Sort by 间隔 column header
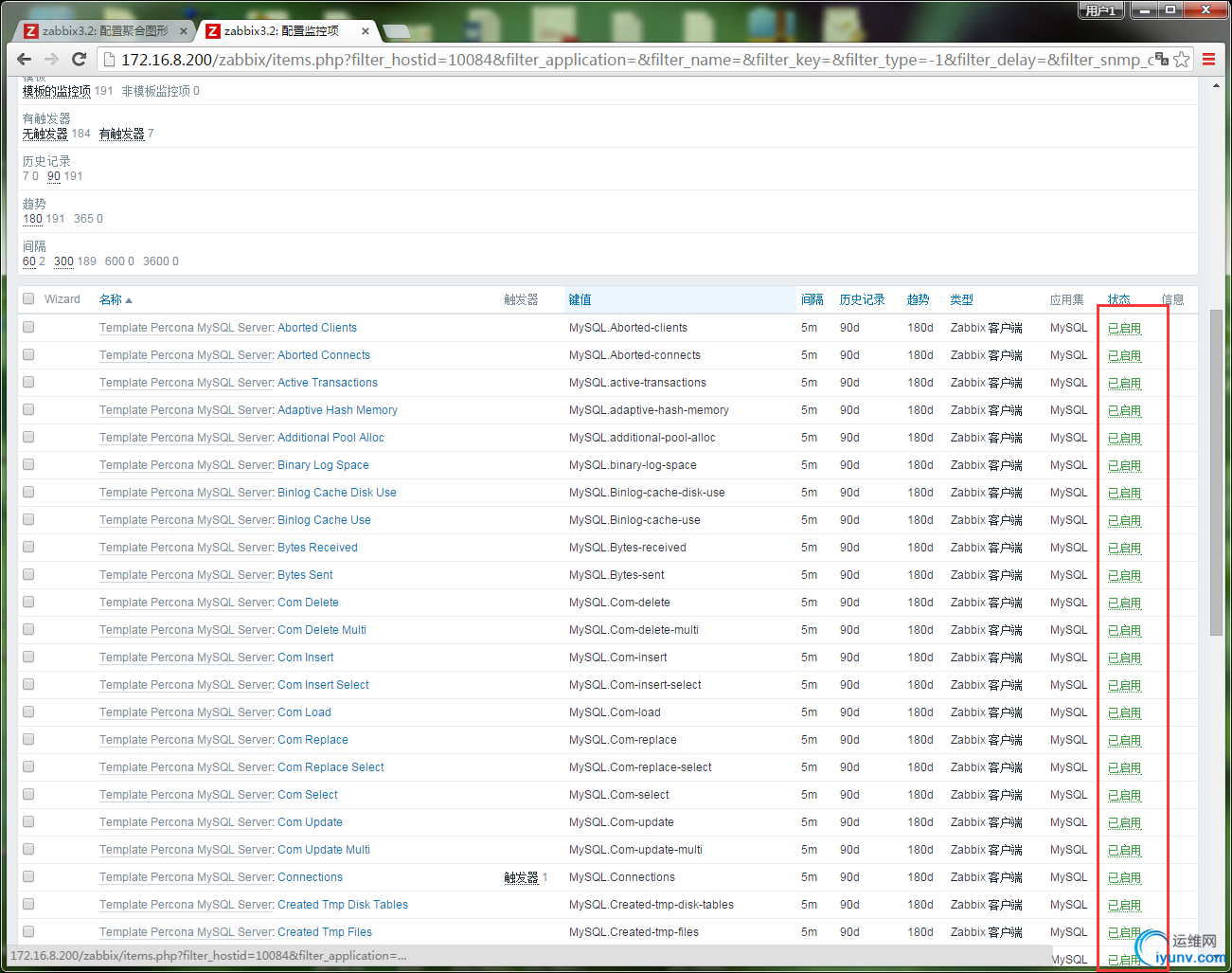 click(812, 299)
